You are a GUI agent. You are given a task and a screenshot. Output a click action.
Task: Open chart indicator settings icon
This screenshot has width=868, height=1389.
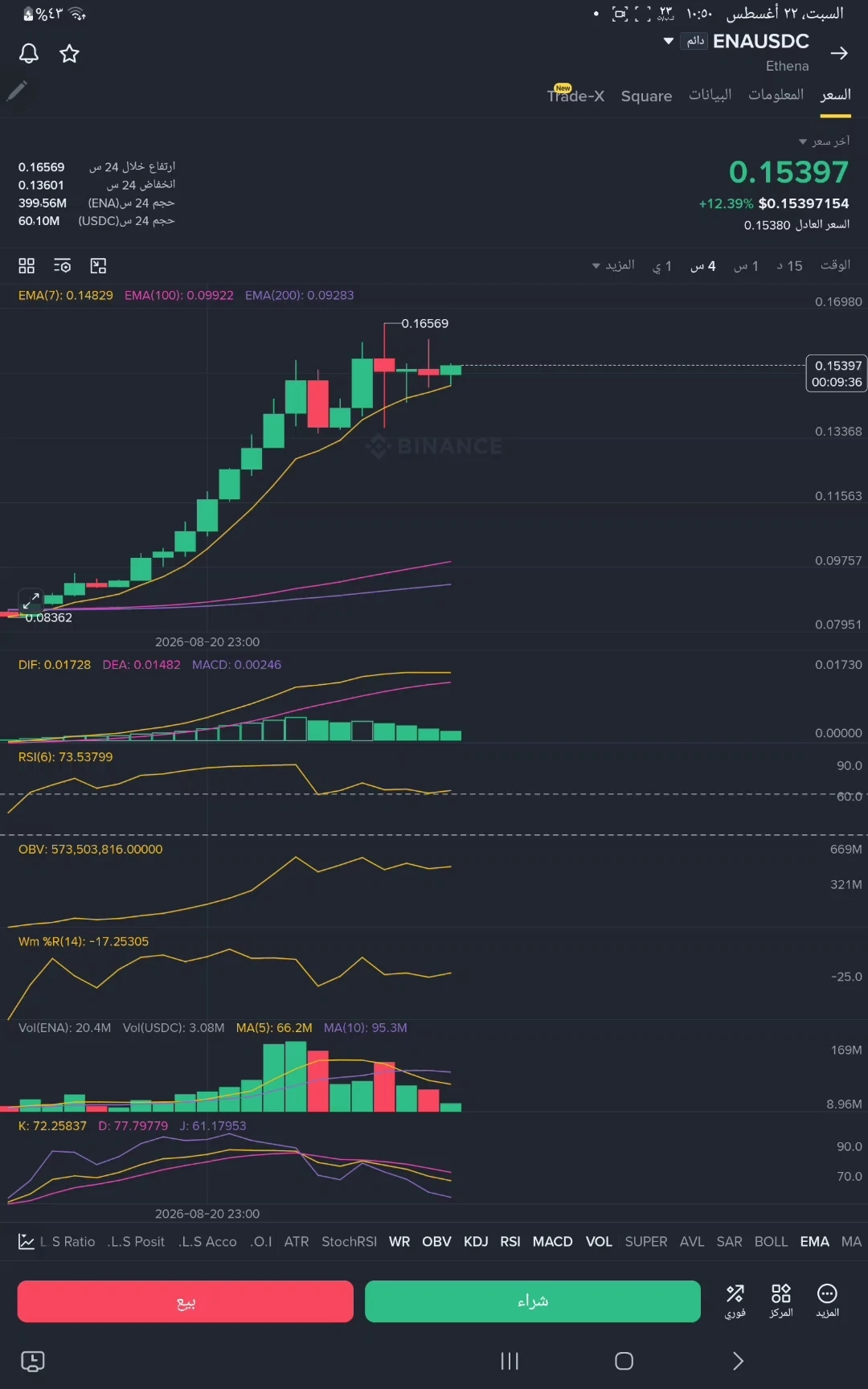(62, 266)
